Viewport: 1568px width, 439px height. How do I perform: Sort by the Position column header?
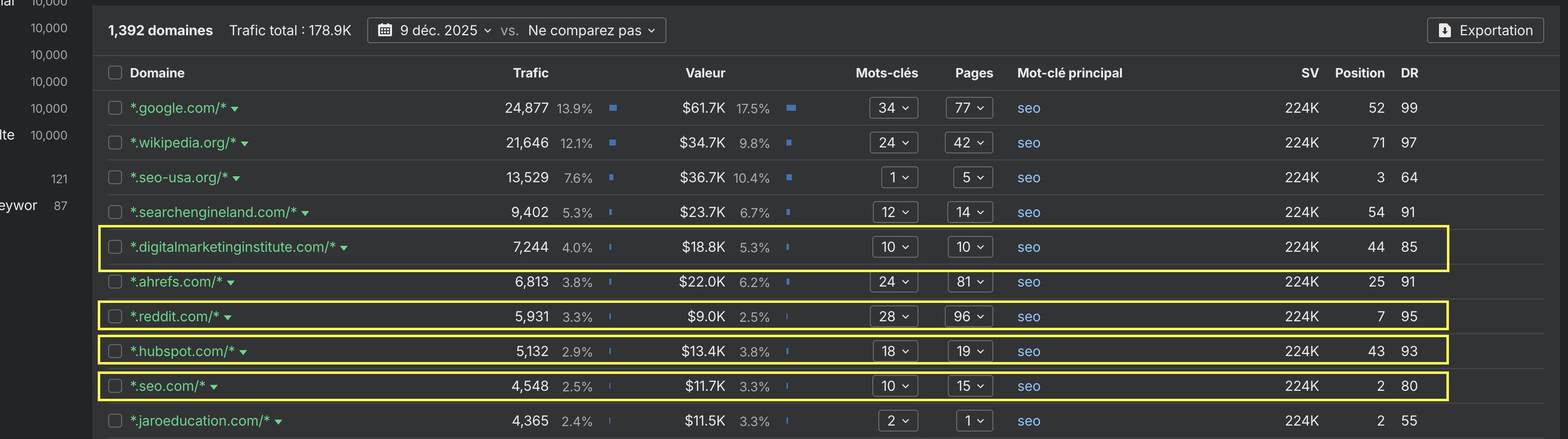coord(1359,73)
